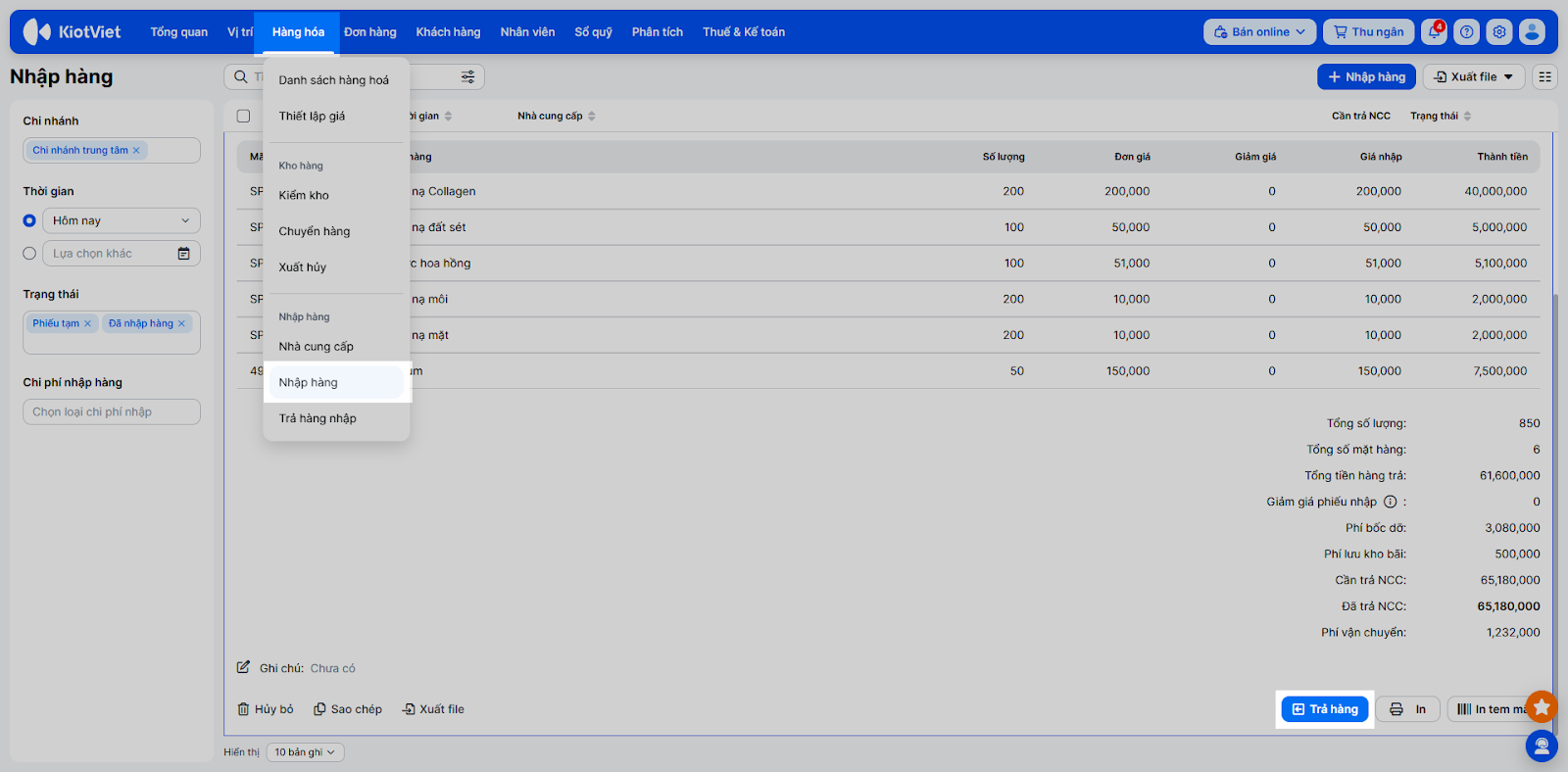Choose Nhà cung cấp menu entry
Screen dimensions: 1568x772
pyautogui.click(x=336, y=346)
